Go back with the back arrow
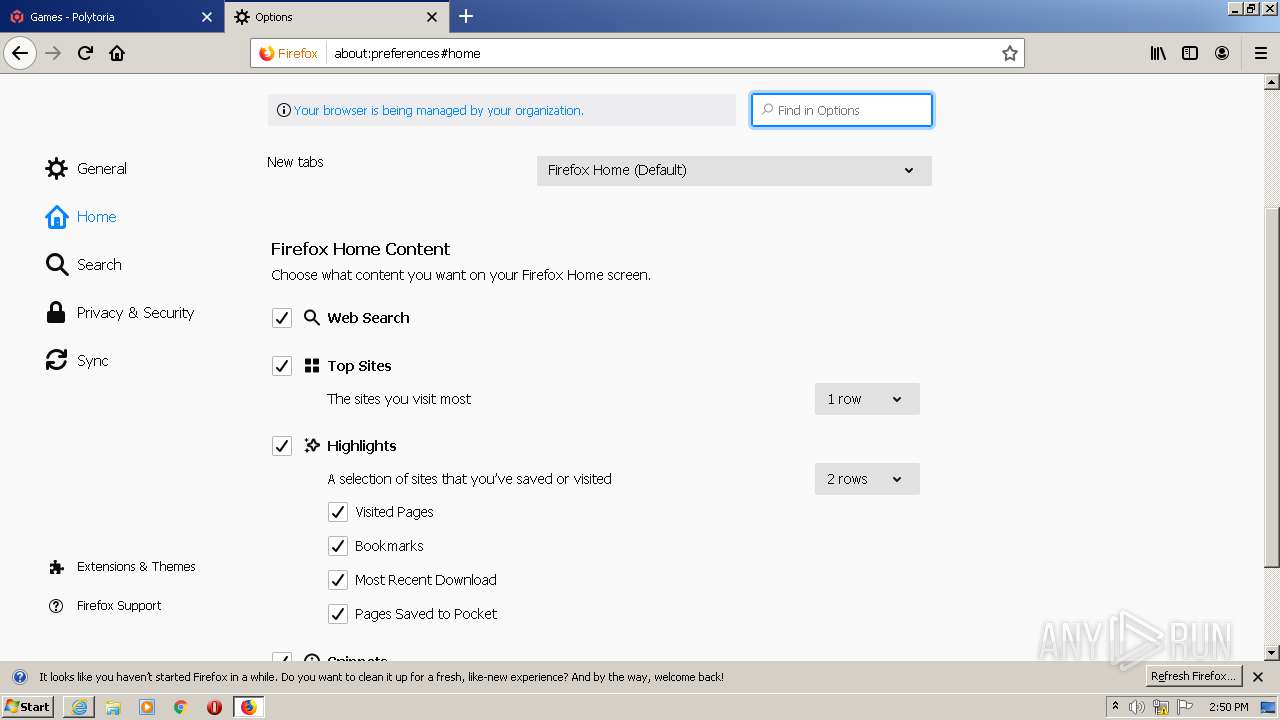 click(x=20, y=53)
